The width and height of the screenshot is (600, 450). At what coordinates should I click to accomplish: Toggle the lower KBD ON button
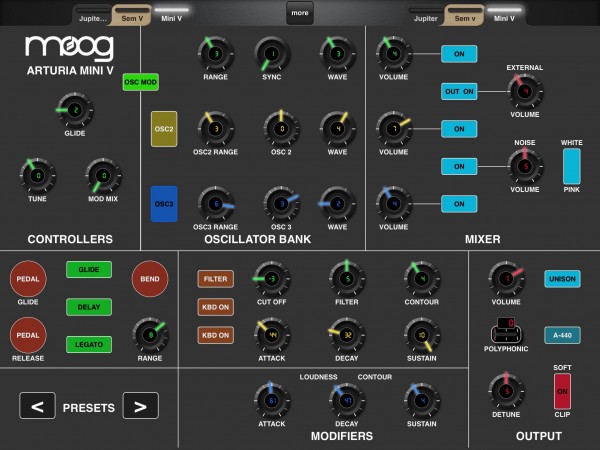[x=216, y=335]
